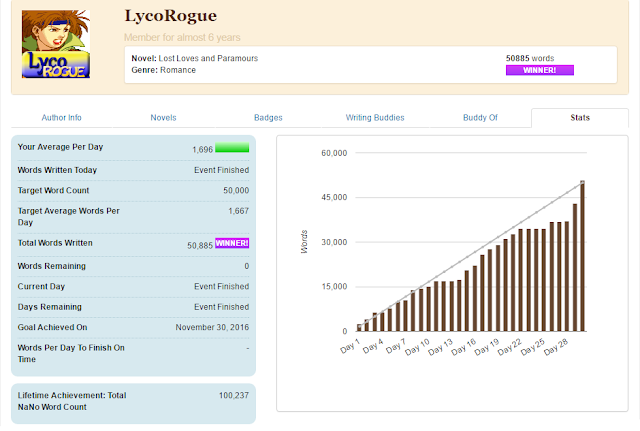Click the 'Target Average Words Per Day' label
The height and width of the screenshot is (431, 640).
(69, 217)
